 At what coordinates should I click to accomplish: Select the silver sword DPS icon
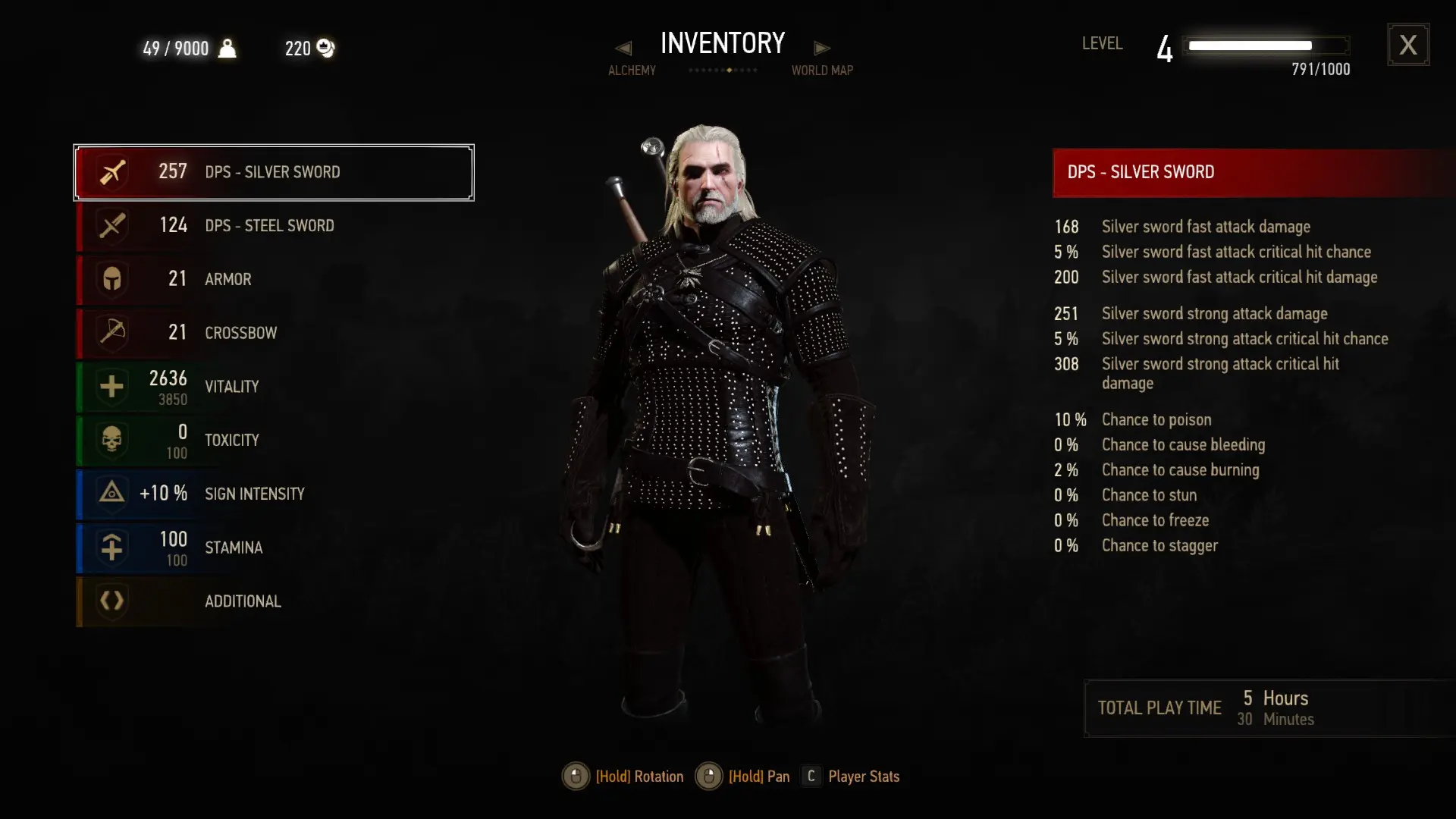tap(112, 172)
